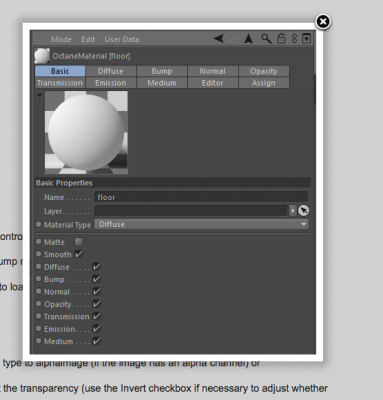Toggle the Emission channel checkbox
The width and height of the screenshot is (383, 400).
coord(96,328)
